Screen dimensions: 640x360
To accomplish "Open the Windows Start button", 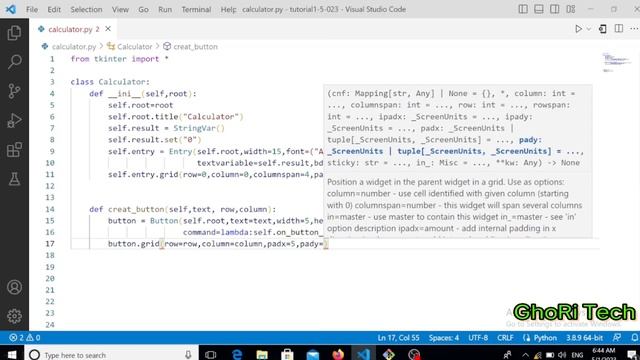I will pos(11,354).
